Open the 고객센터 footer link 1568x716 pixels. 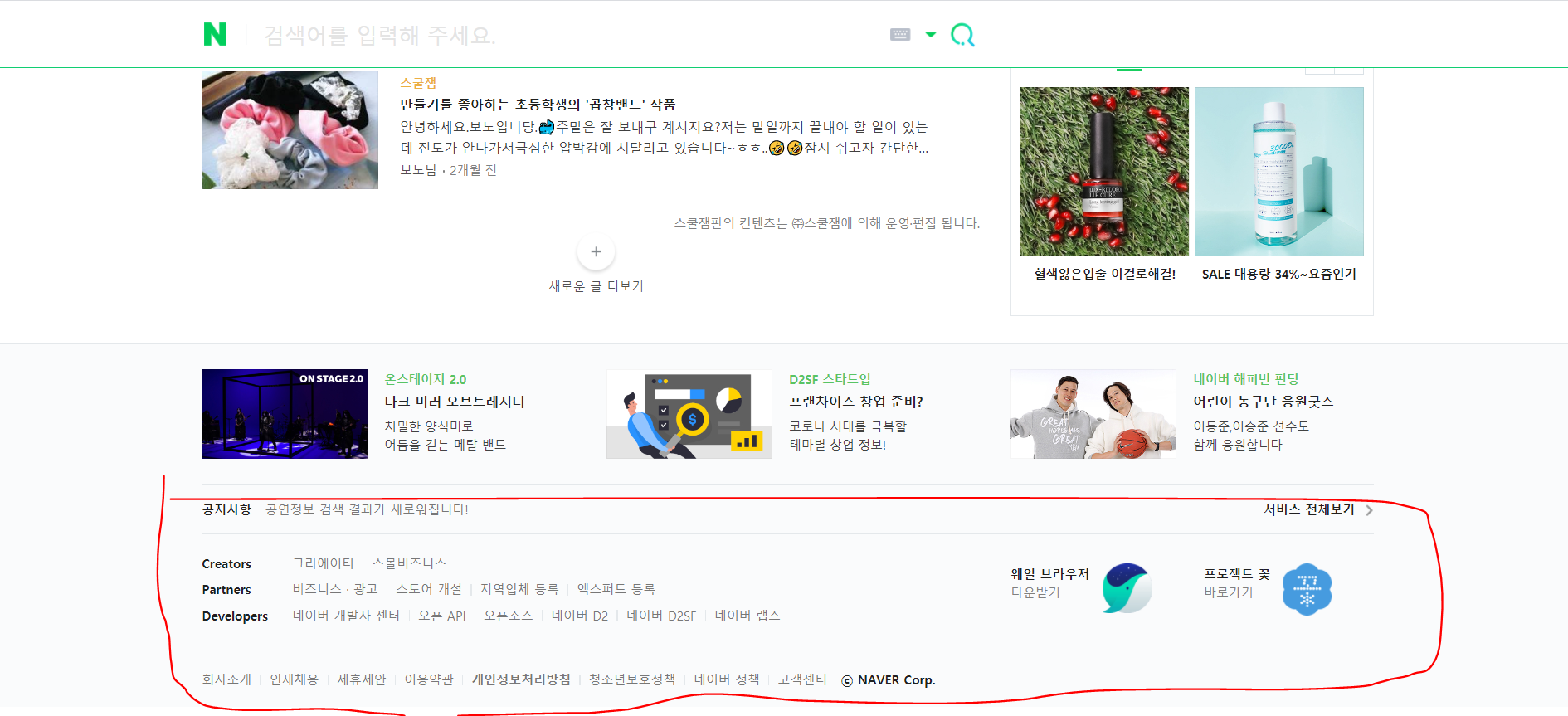(802, 679)
